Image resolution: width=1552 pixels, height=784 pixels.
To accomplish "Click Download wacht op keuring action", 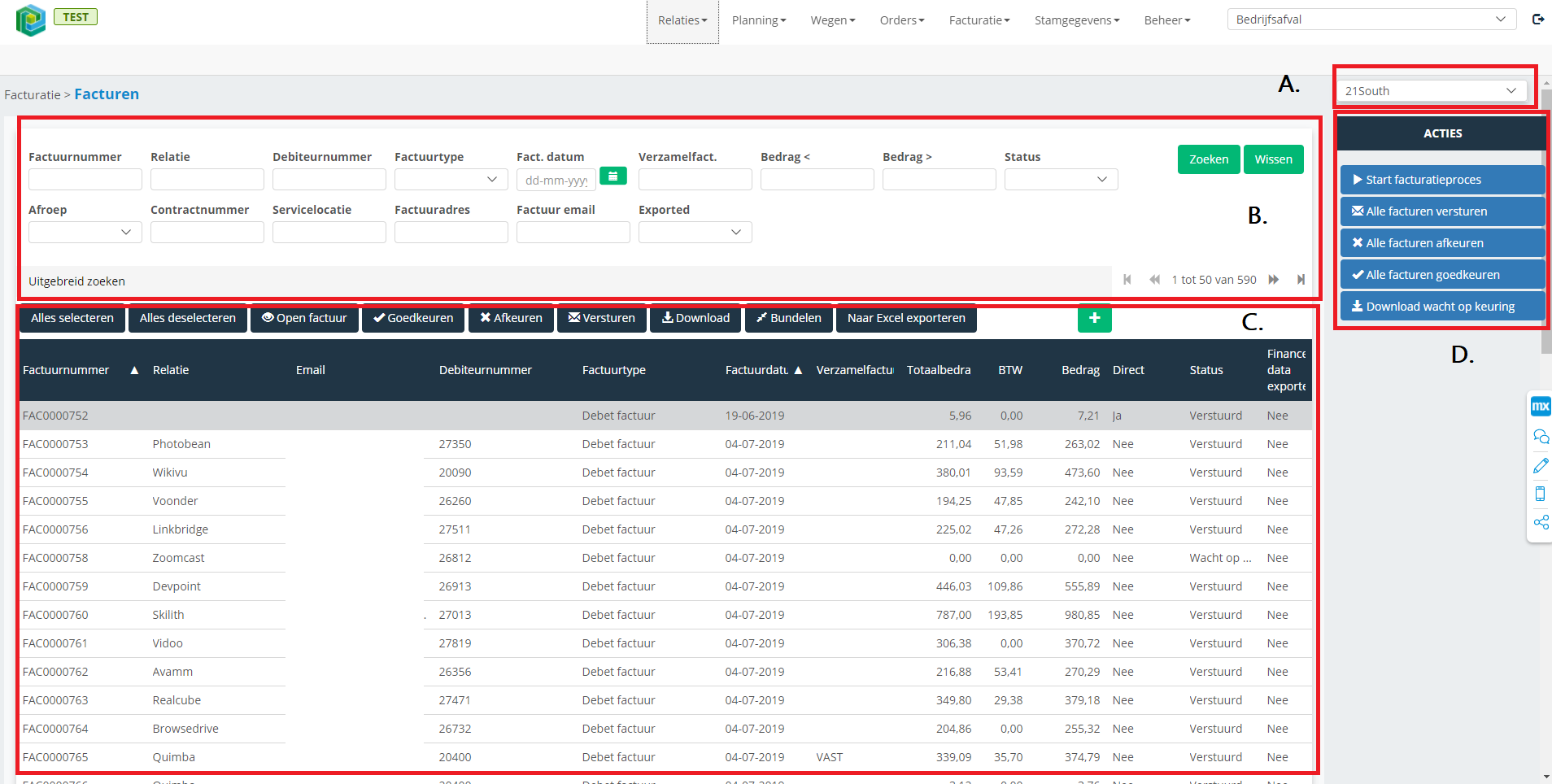I will [1442, 307].
